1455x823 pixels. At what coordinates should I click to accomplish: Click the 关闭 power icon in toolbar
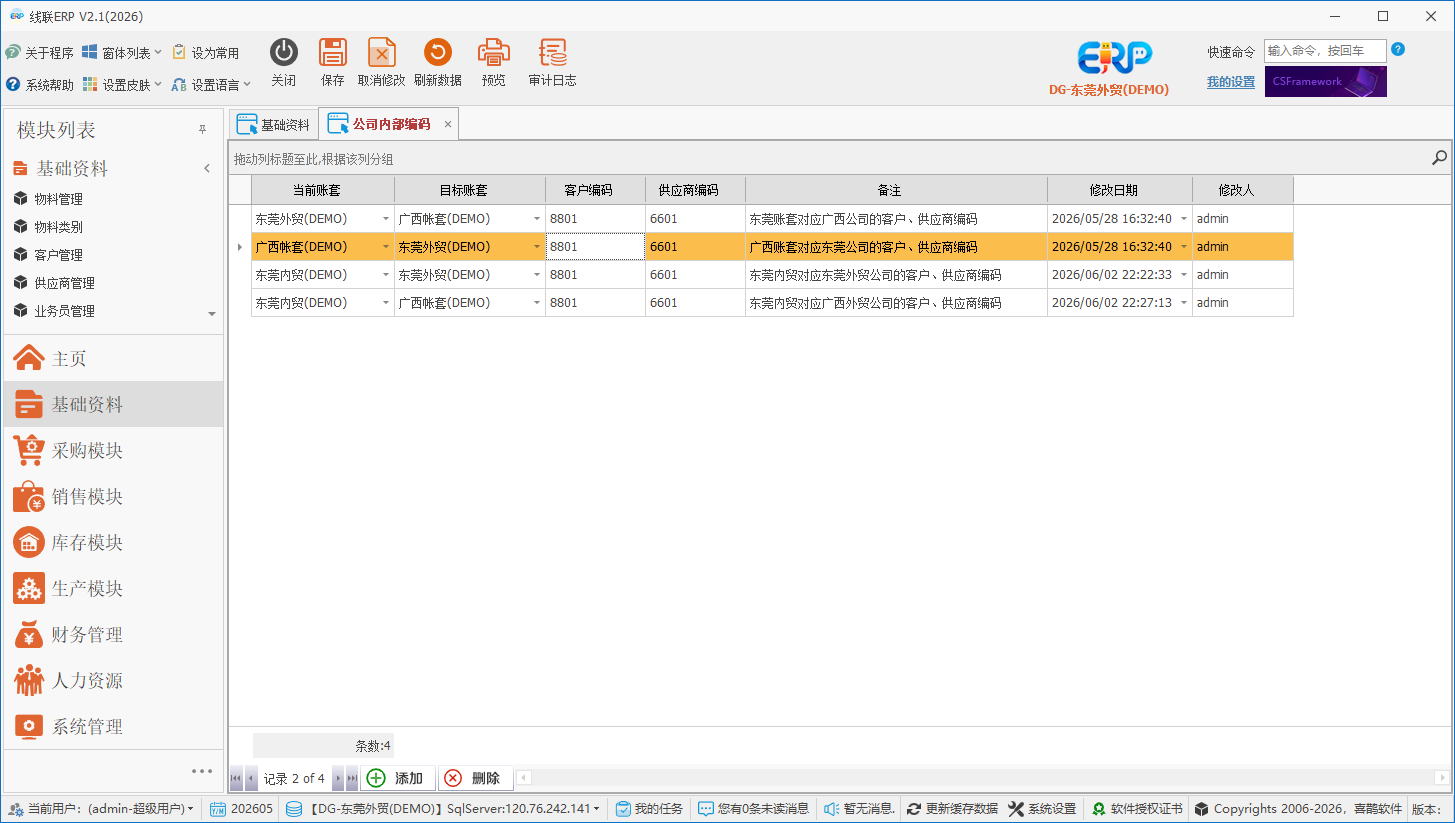coord(284,53)
